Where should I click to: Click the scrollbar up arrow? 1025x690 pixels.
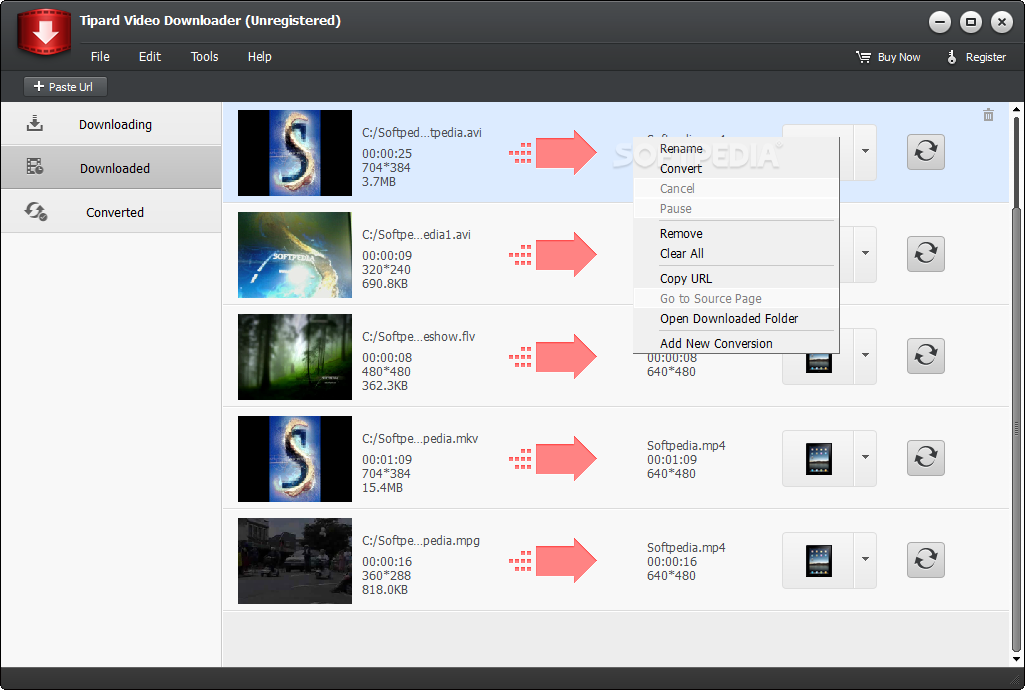coord(1016,108)
